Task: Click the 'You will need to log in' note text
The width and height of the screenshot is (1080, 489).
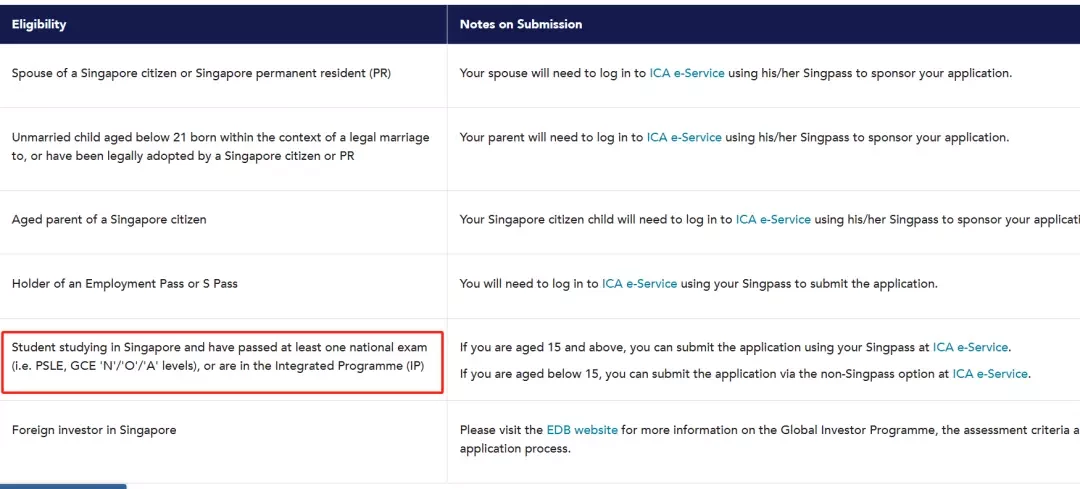Action: click(530, 284)
